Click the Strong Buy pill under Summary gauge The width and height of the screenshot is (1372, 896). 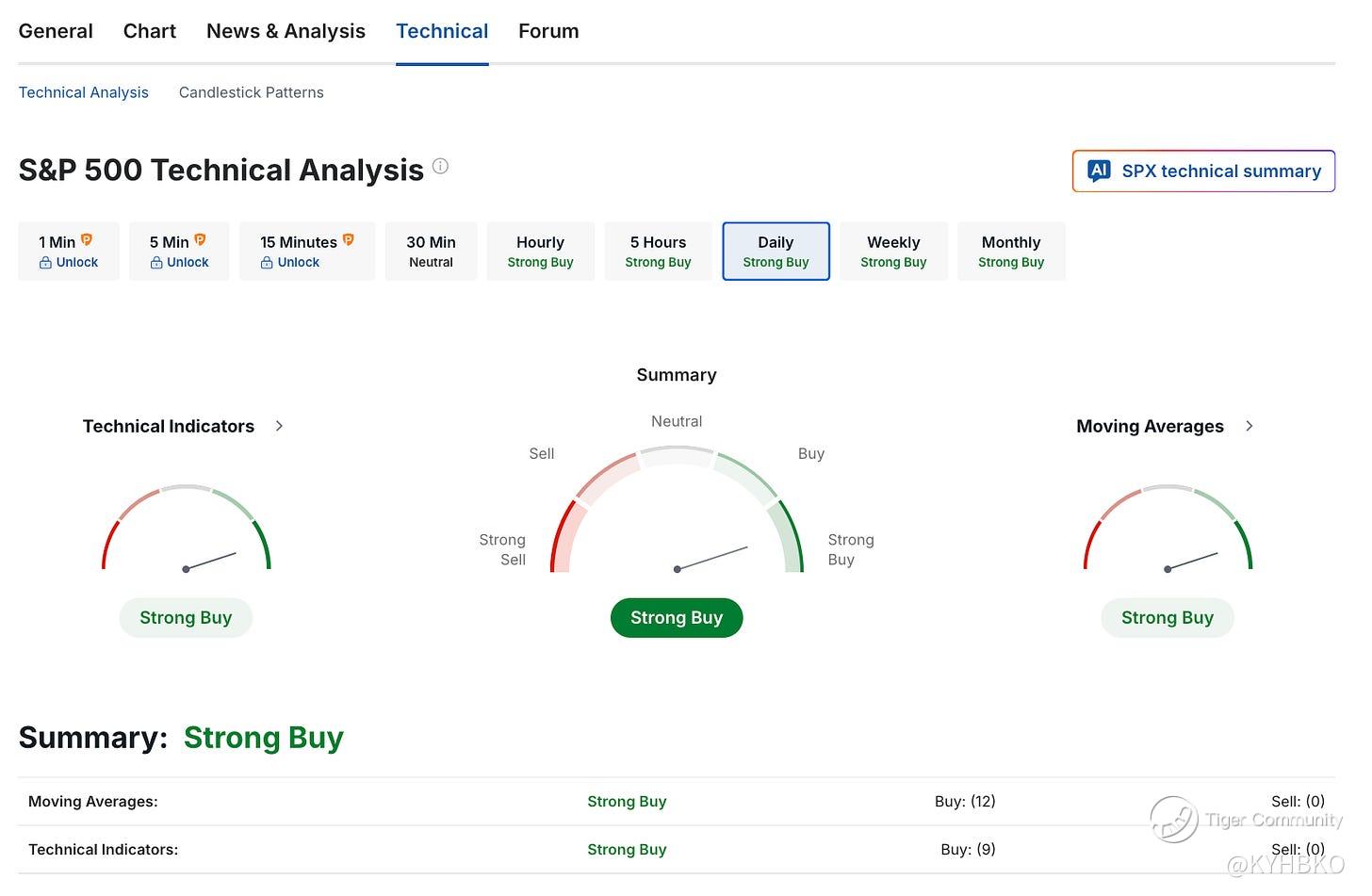[677, 618]
